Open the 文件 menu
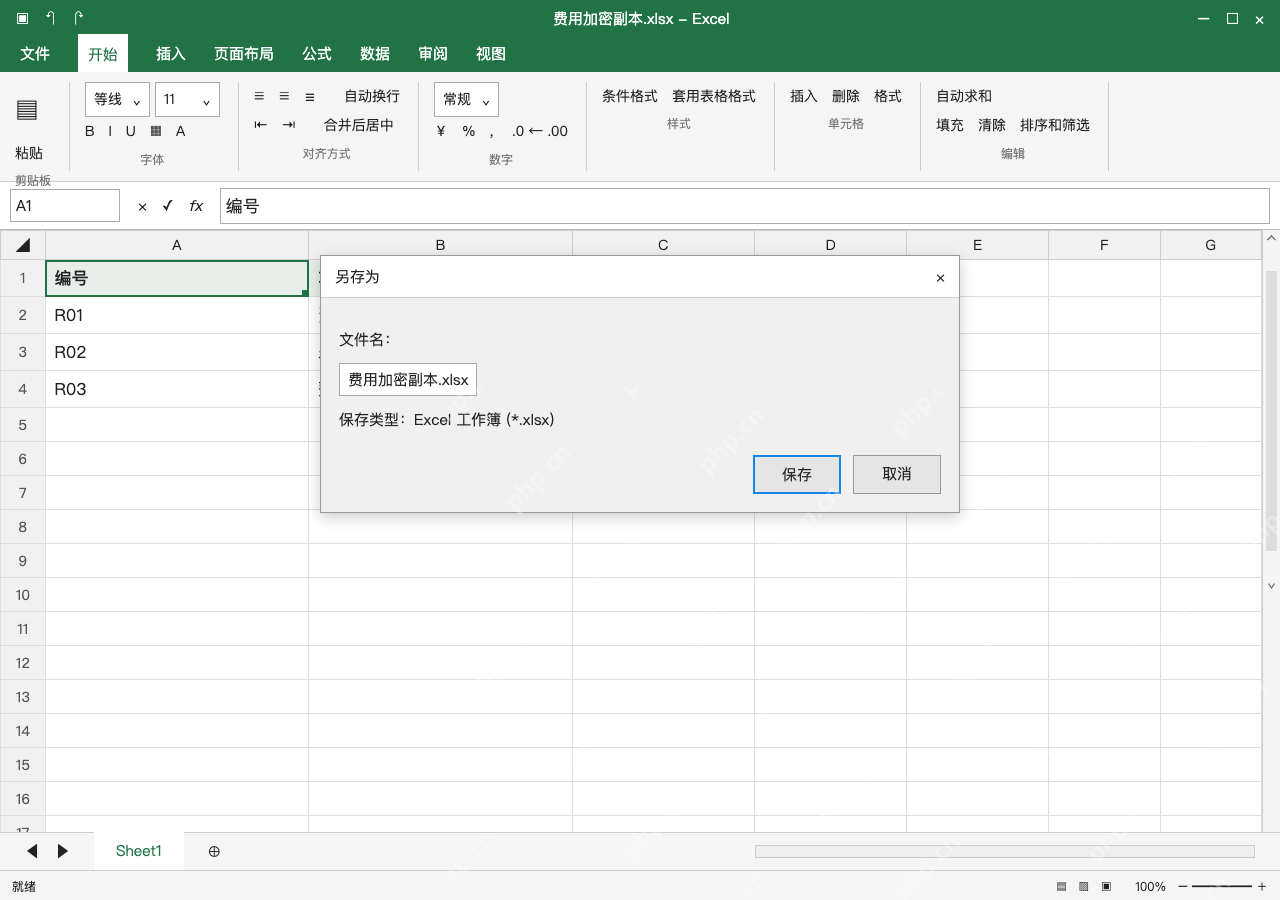The height and width of the screenshot is (900, 1280). tap(35, 54)
